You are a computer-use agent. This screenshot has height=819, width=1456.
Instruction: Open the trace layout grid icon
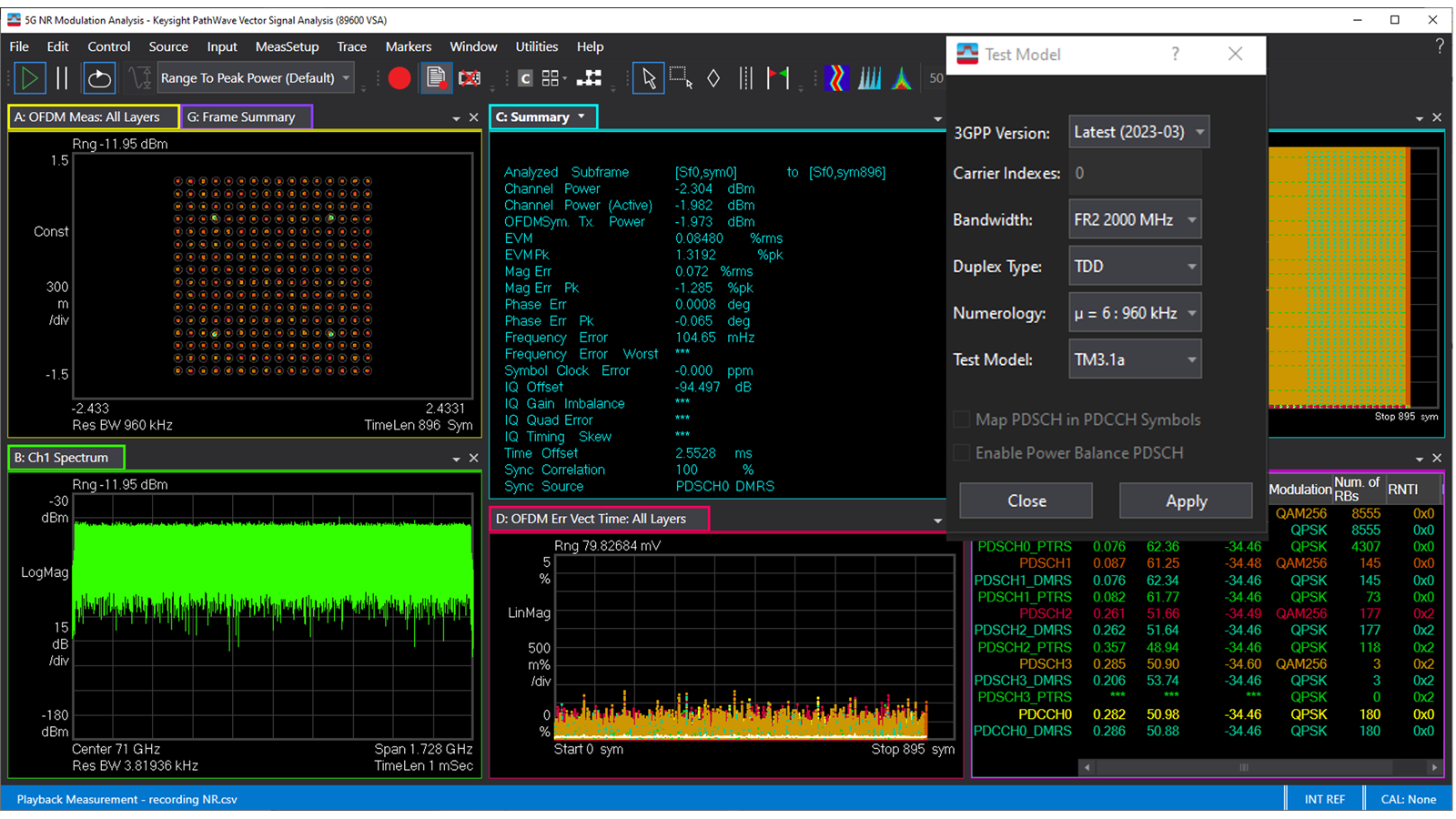[x=550, y=78]
